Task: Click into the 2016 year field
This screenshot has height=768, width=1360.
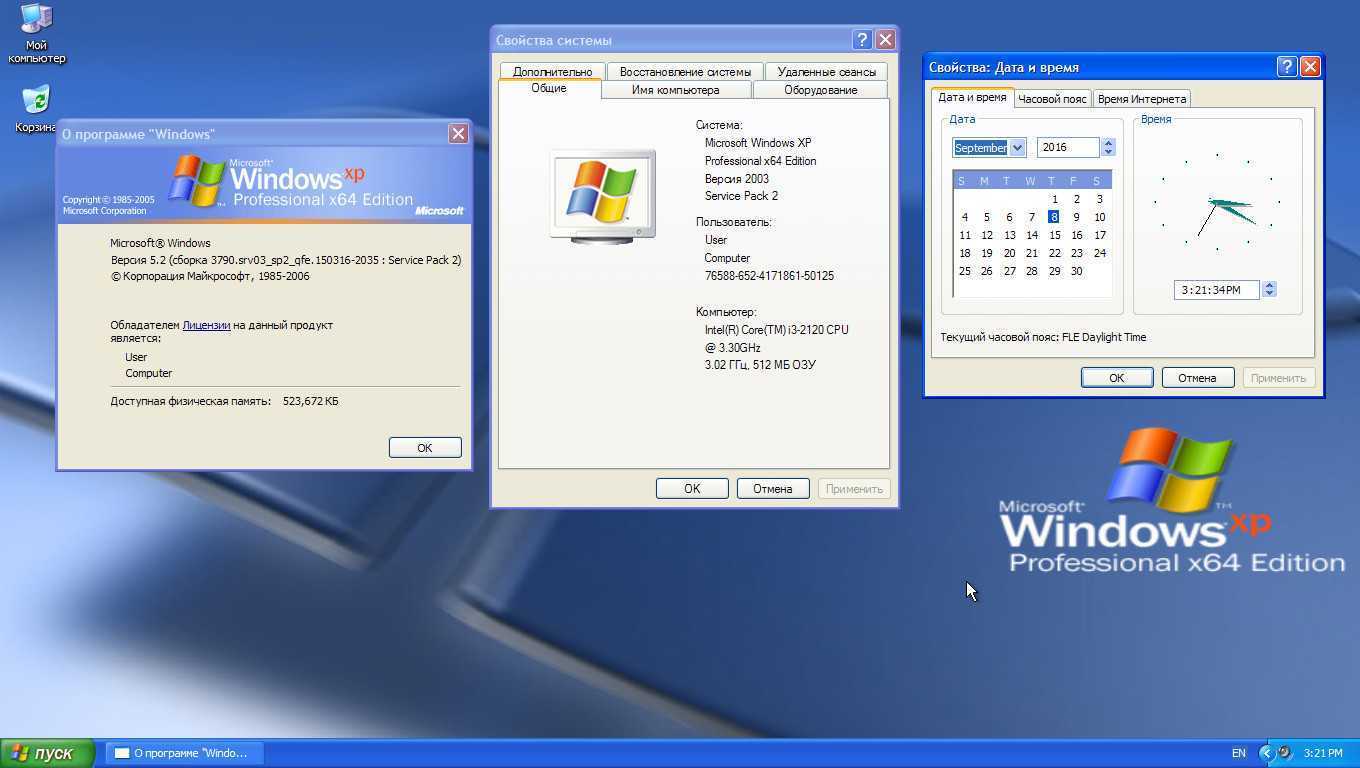Action: [x=1068, y=148]
